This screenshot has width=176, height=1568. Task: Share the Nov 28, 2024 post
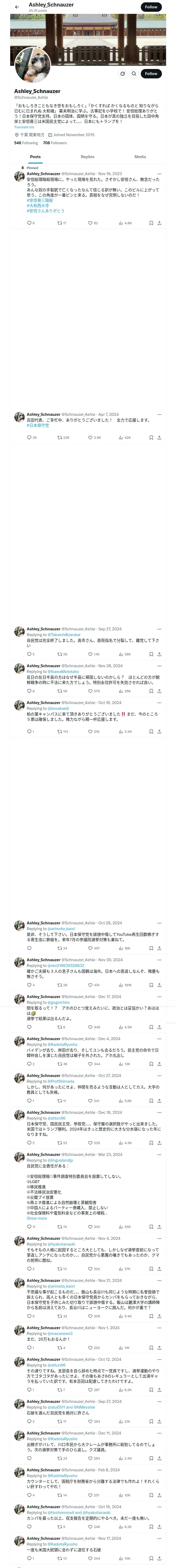click(159, 691)
